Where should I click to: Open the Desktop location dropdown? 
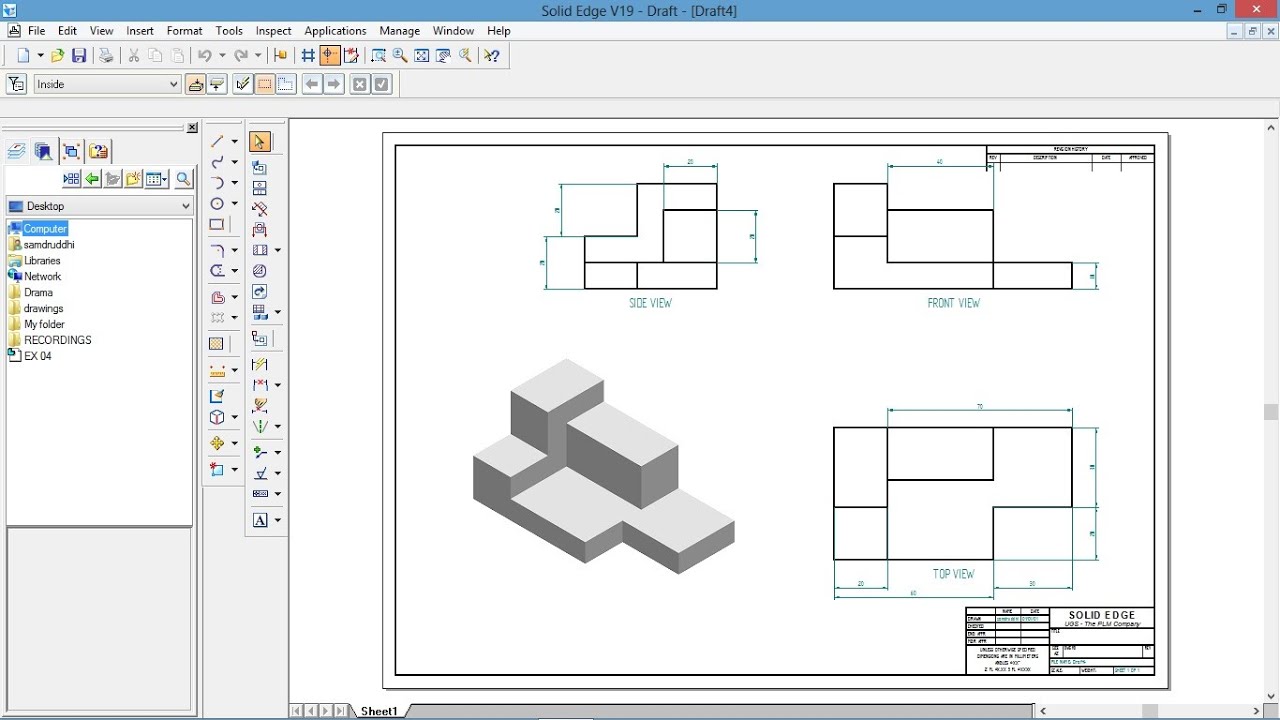(x=99, y=206)
